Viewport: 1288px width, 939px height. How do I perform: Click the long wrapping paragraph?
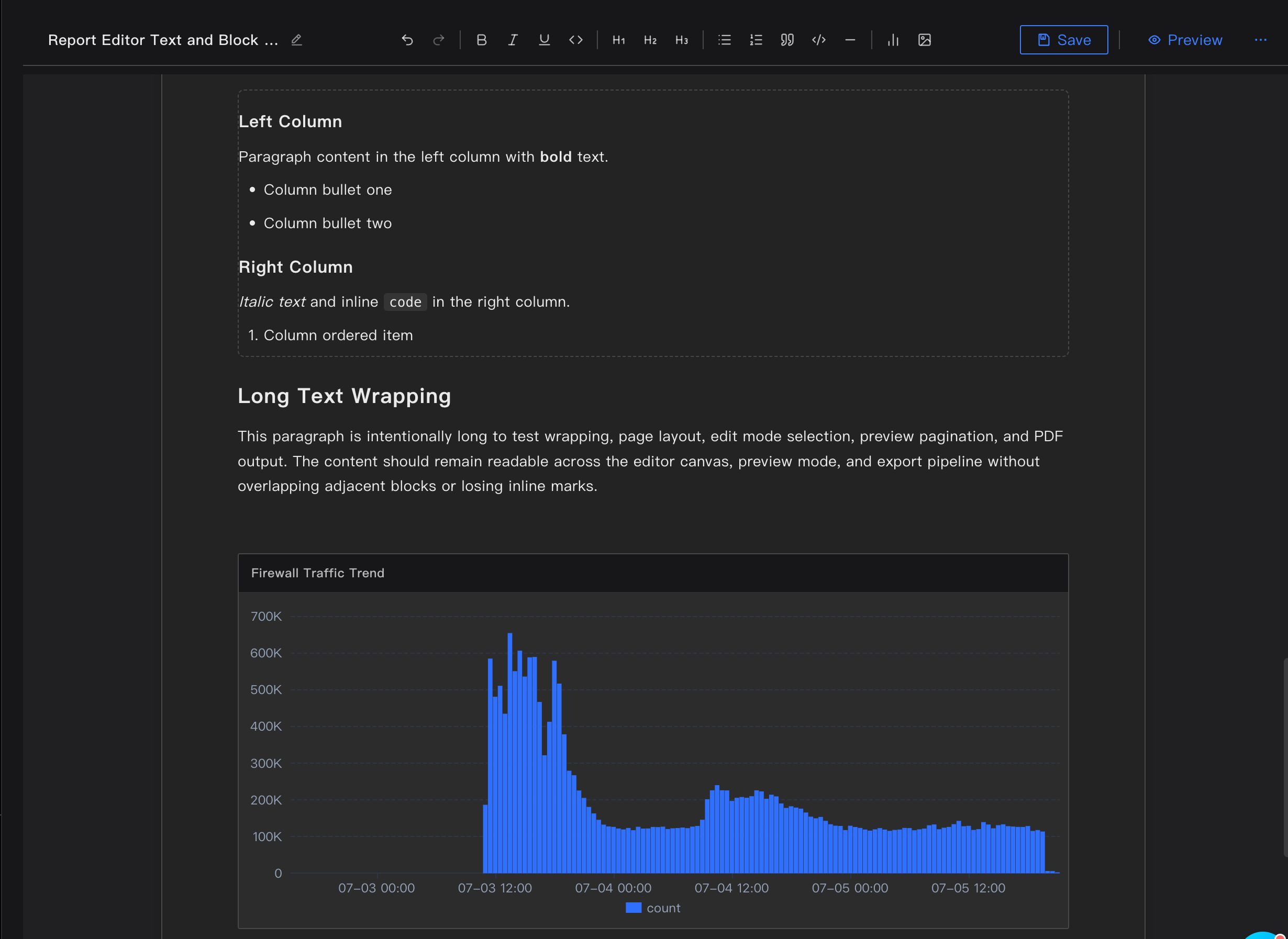click(x=650, y=461)
